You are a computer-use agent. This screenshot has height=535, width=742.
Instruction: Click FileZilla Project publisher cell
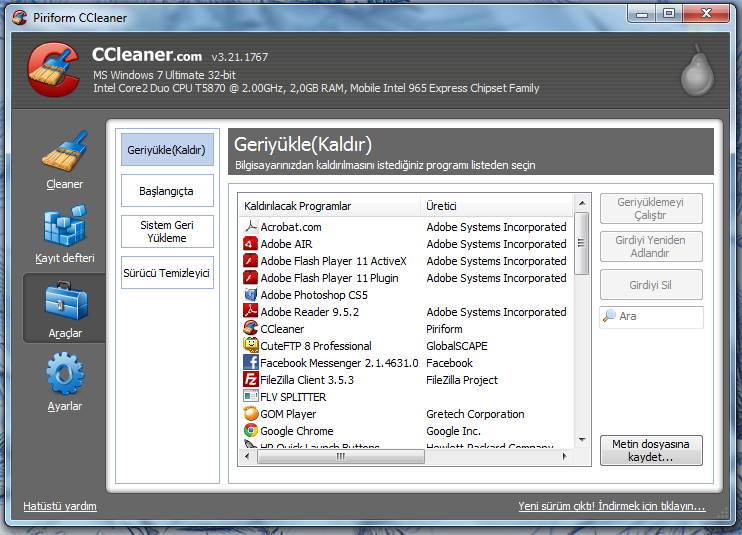pos(462,380)
